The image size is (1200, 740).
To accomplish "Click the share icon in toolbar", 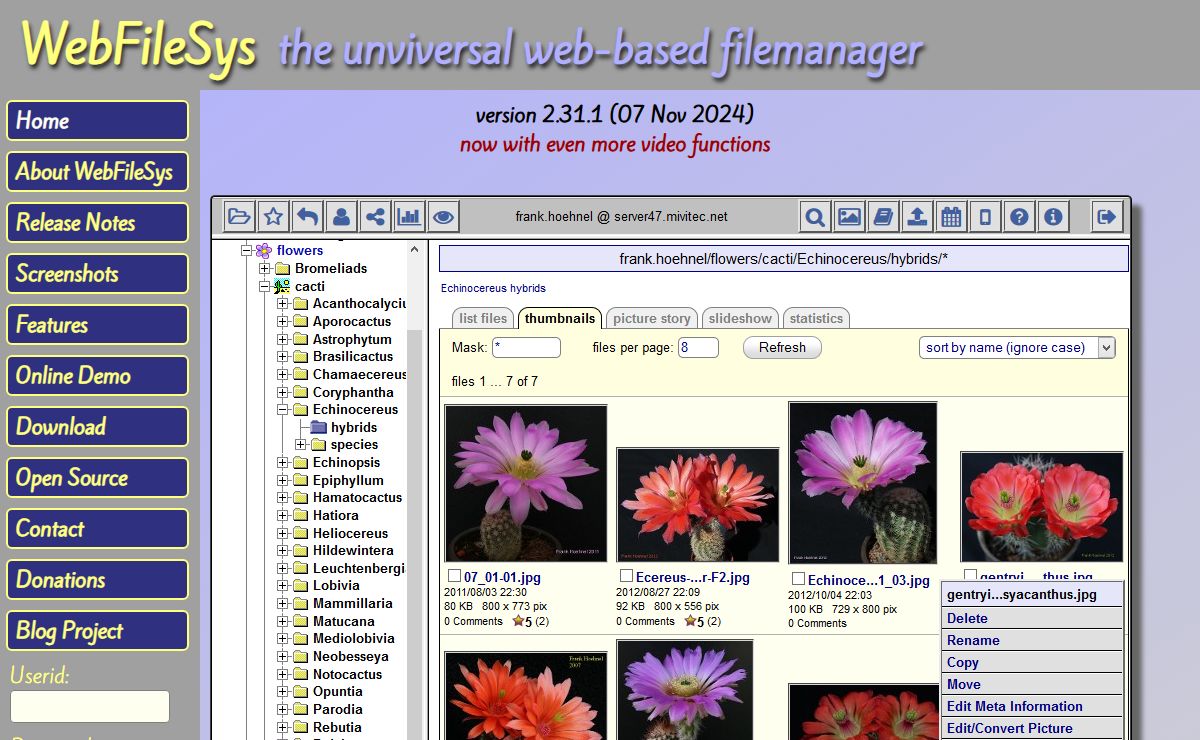I will pos(375,216).
